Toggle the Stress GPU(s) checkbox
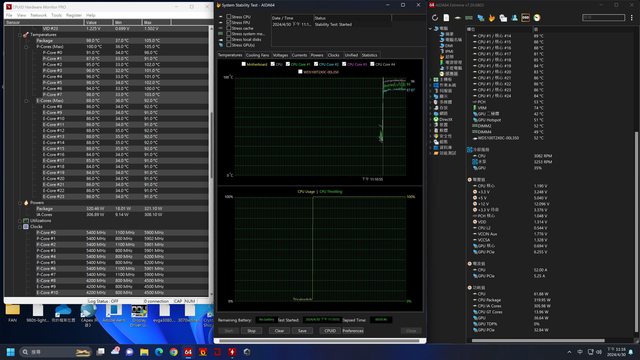The height and width of the screenshot is (360, 640). [229, 45]
